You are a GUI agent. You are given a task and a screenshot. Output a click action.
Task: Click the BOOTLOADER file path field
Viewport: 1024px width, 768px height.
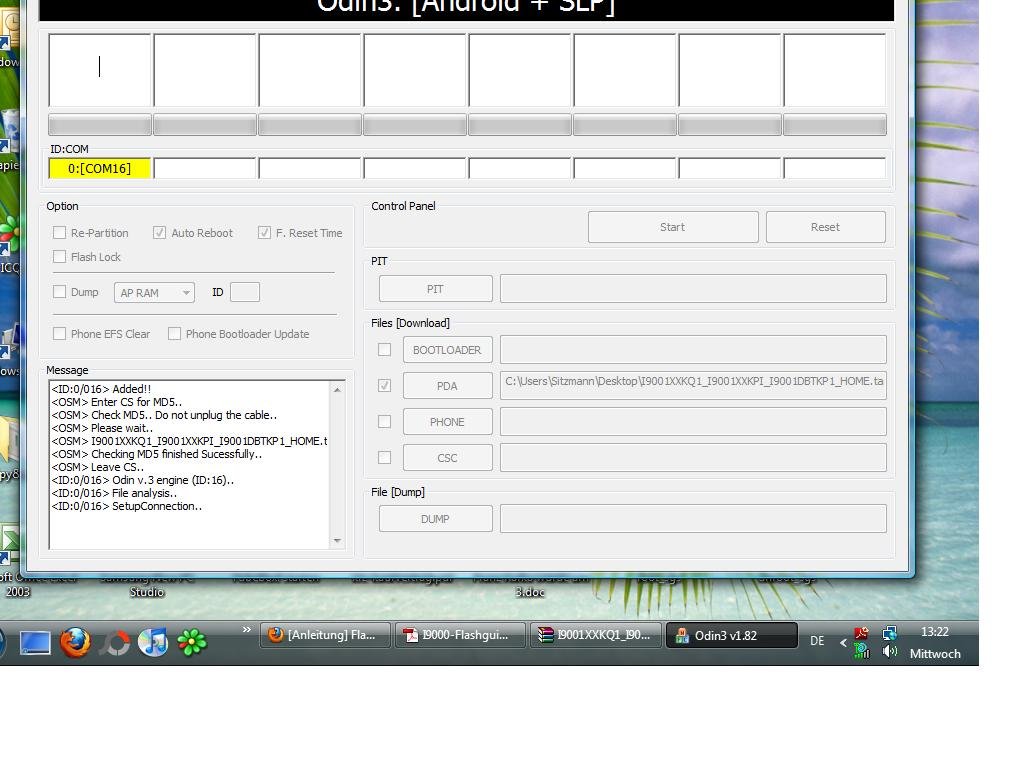point(693,349)
